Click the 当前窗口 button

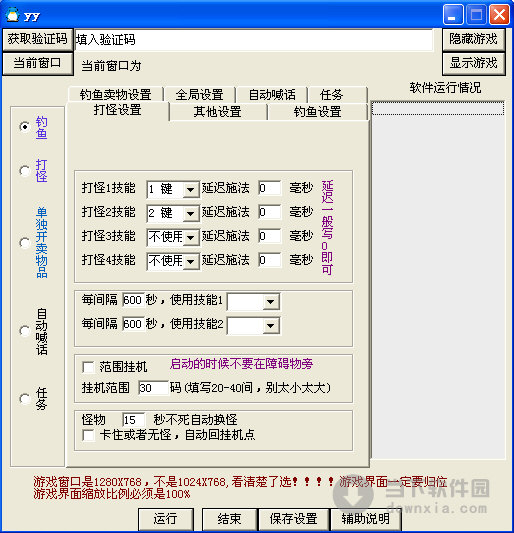37,63
